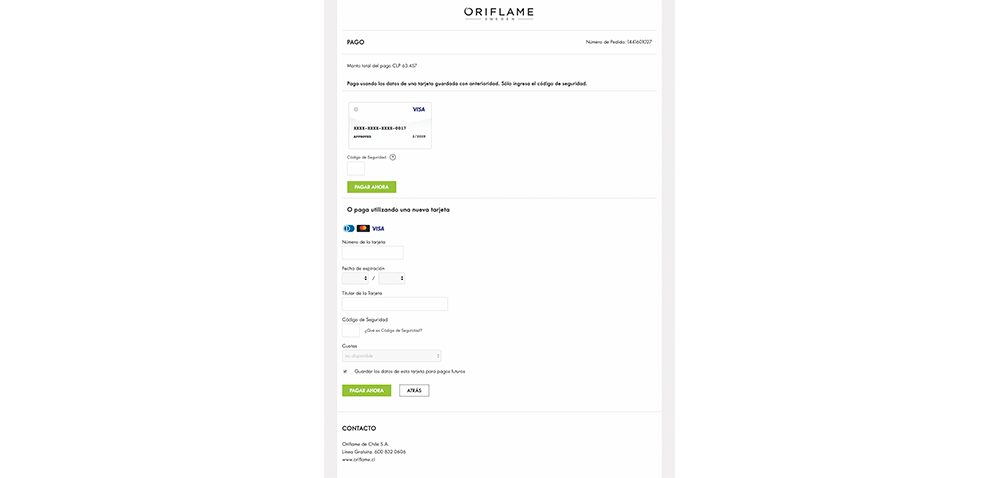Click the Oriflame Sweden logo
The height and width of the screenshot is (478, 1000).
click(498, 14)
